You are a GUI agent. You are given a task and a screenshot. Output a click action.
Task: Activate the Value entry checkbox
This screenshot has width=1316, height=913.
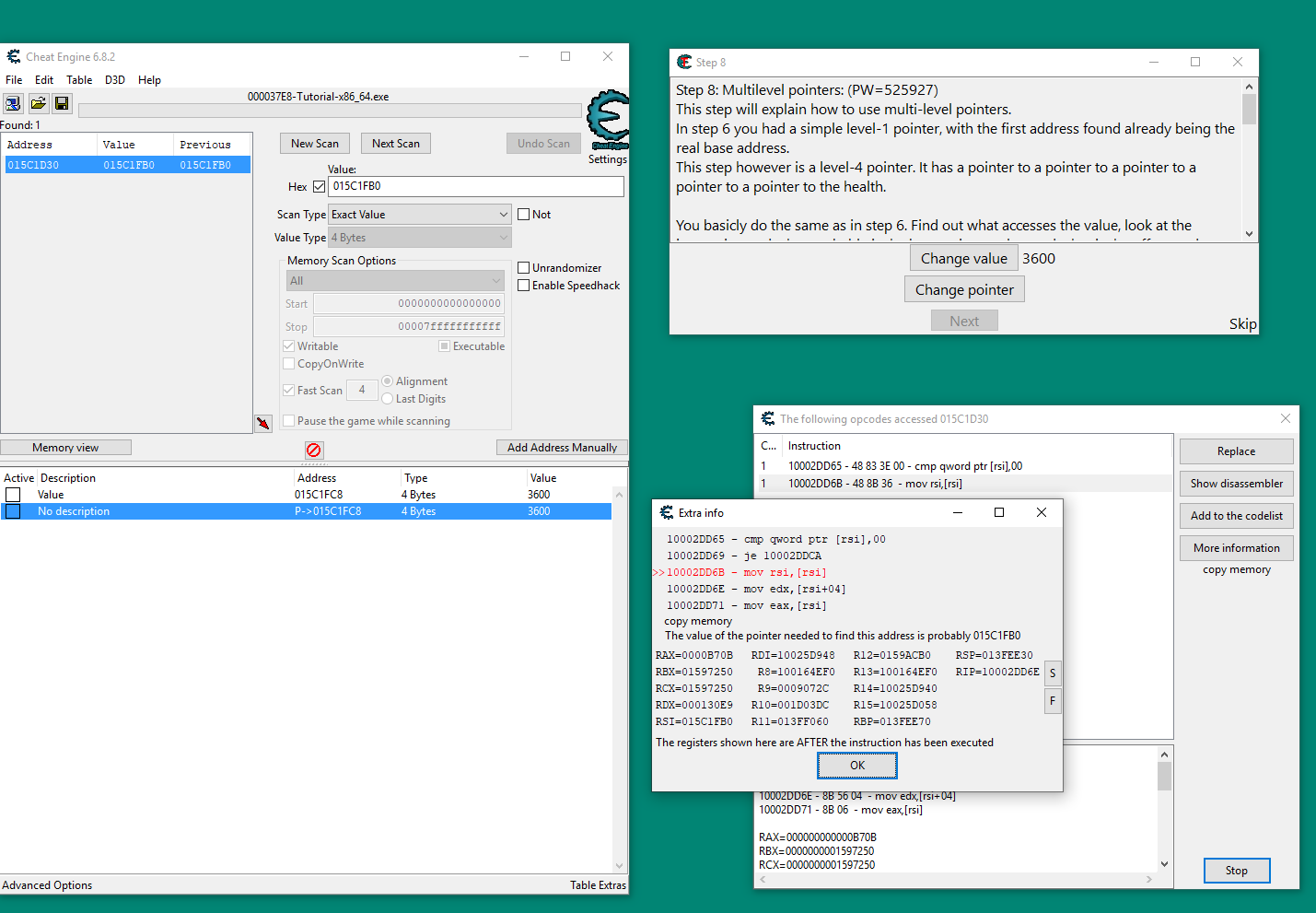[x=13, y=495]
